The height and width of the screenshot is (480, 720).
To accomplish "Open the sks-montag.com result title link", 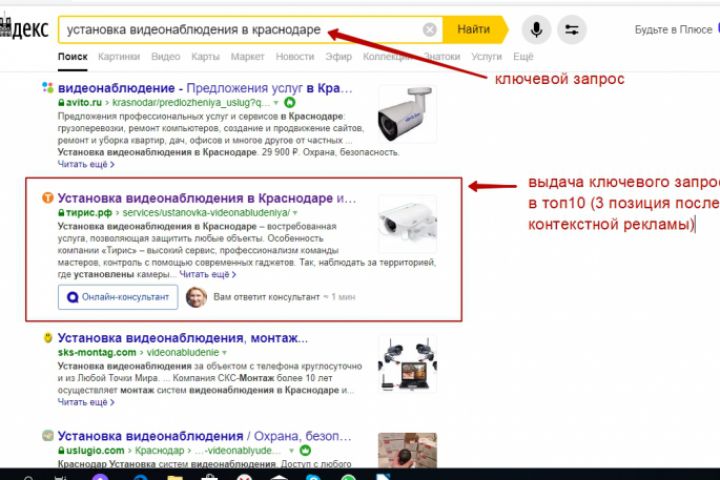I will point(183,338).
